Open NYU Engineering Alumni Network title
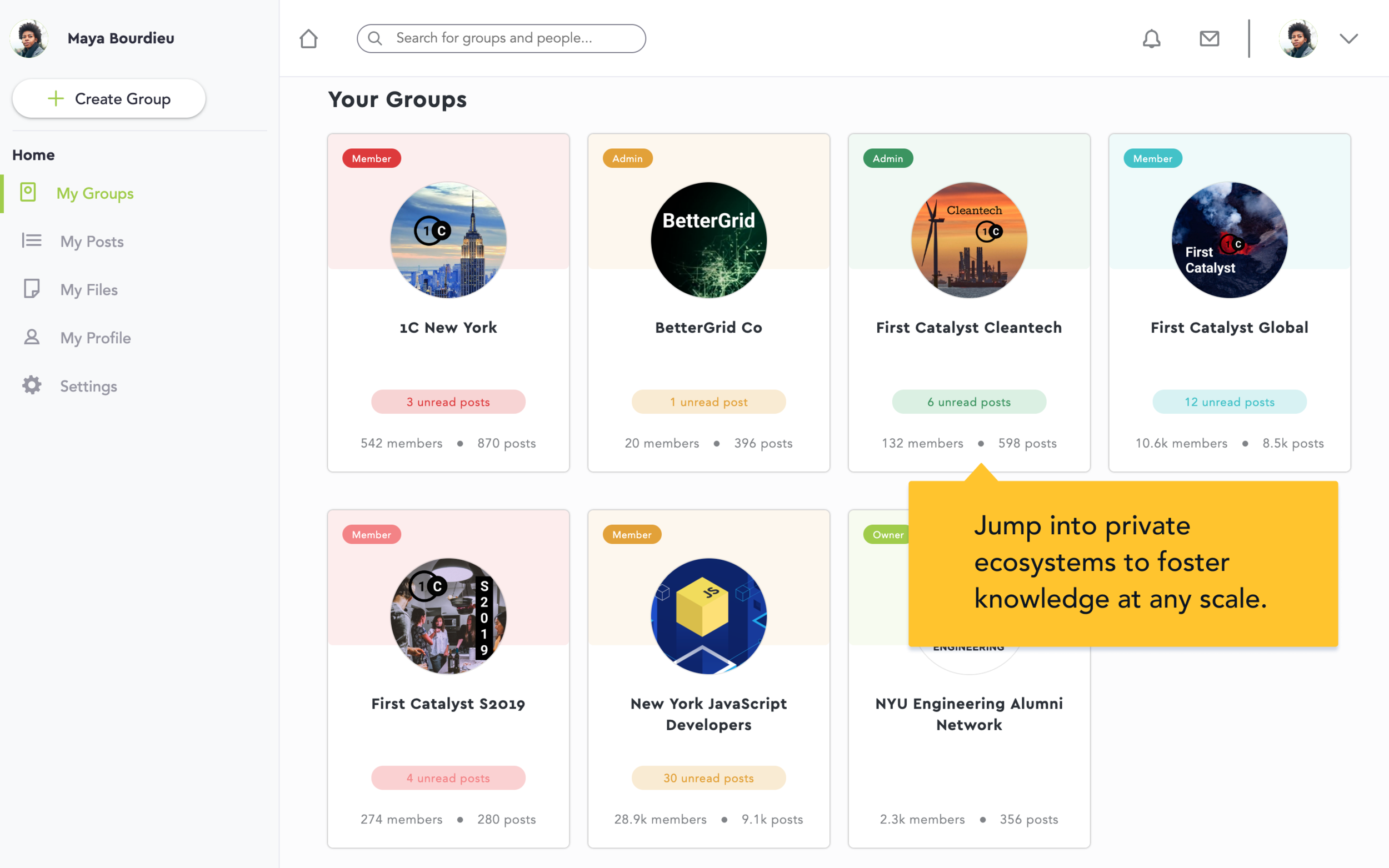Viewport: 1389px width, 868px height. coord(970,714)
